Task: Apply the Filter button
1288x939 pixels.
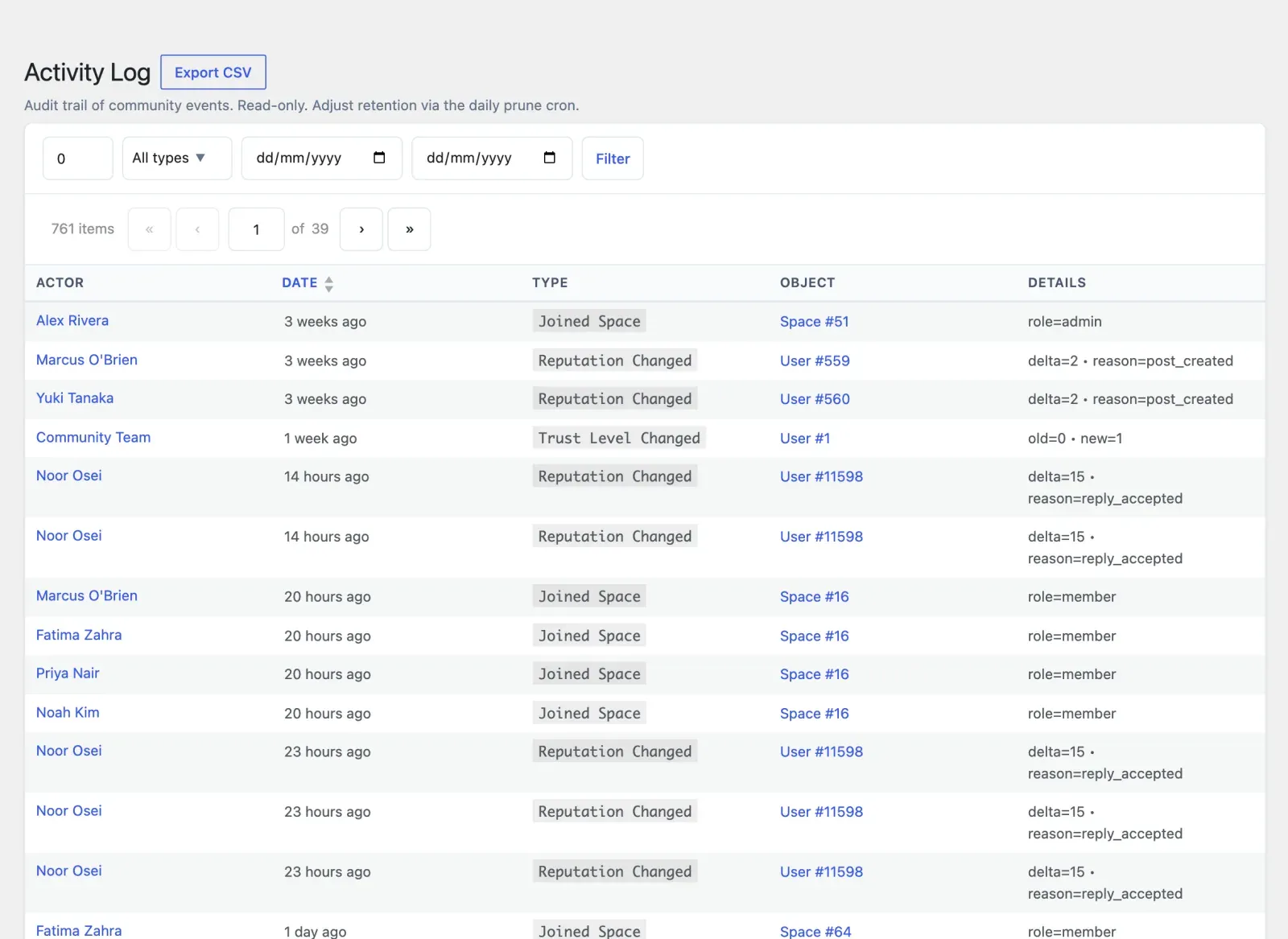Action: point(613,159)
